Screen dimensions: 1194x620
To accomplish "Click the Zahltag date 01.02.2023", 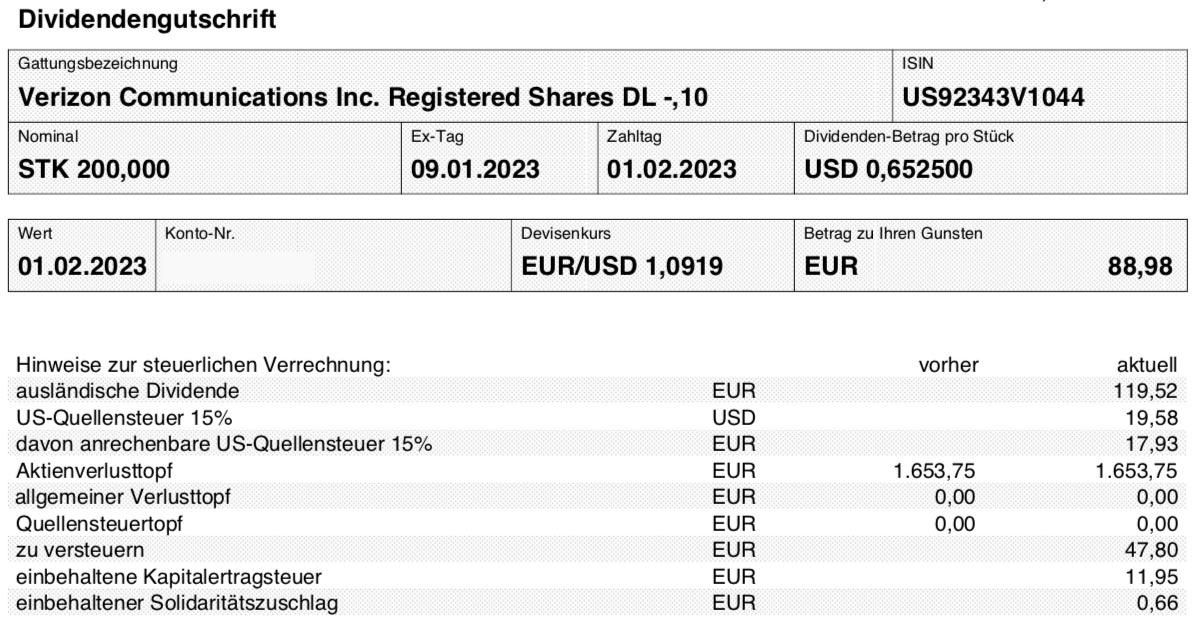I will pyautogui.click(x=672, y=169).
